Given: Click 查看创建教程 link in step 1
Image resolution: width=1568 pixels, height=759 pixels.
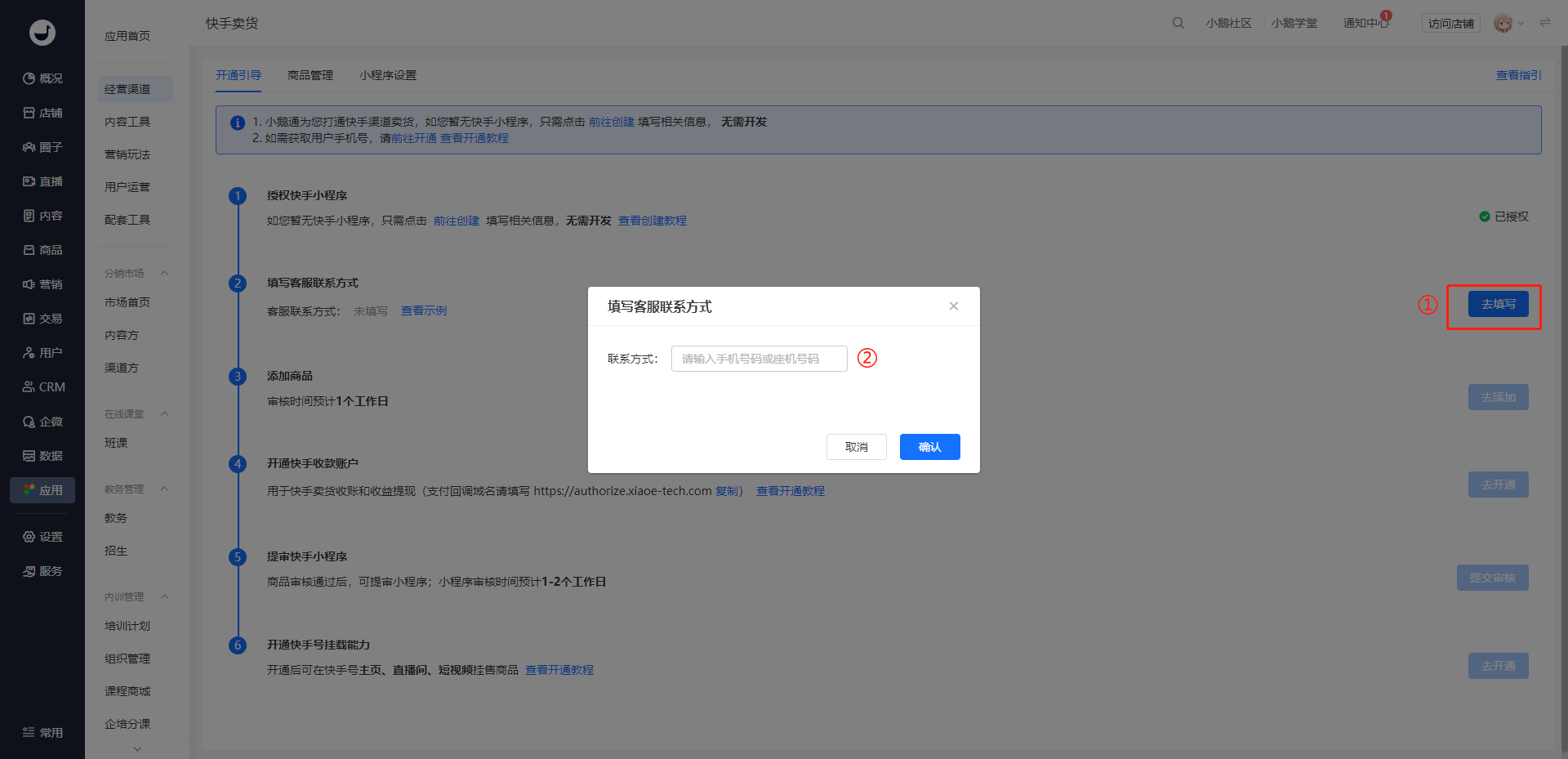Looking at the screenshot, I should 653,221.
